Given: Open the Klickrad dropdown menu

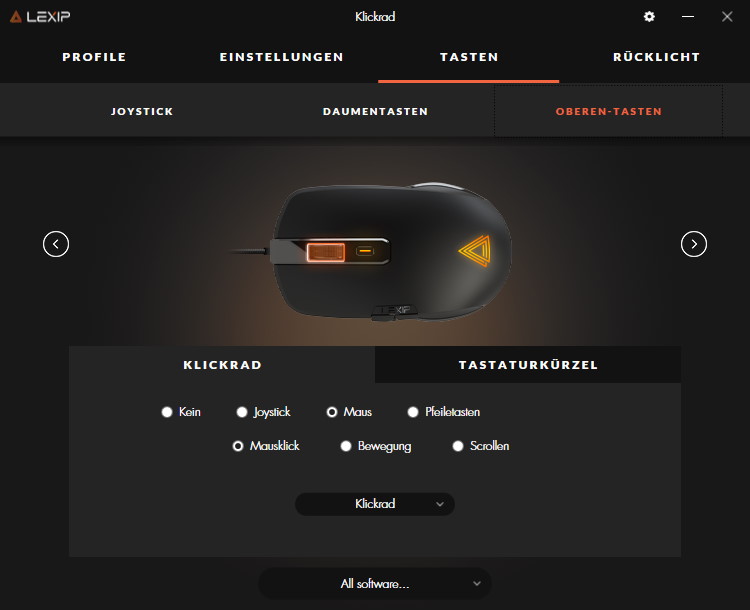Looking at the screenshot, I should pyautogui.click(x=375, y=504).
